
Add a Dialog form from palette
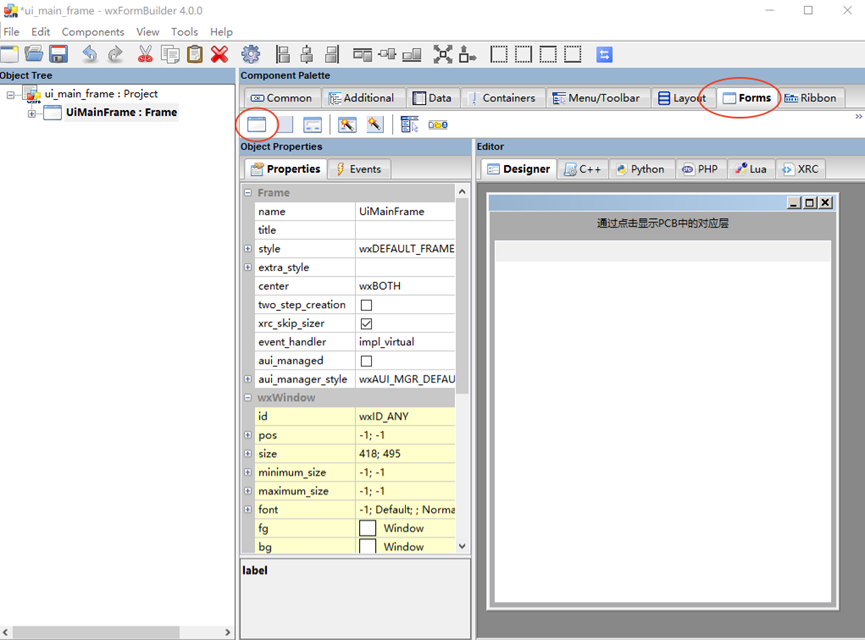point(312,125)
